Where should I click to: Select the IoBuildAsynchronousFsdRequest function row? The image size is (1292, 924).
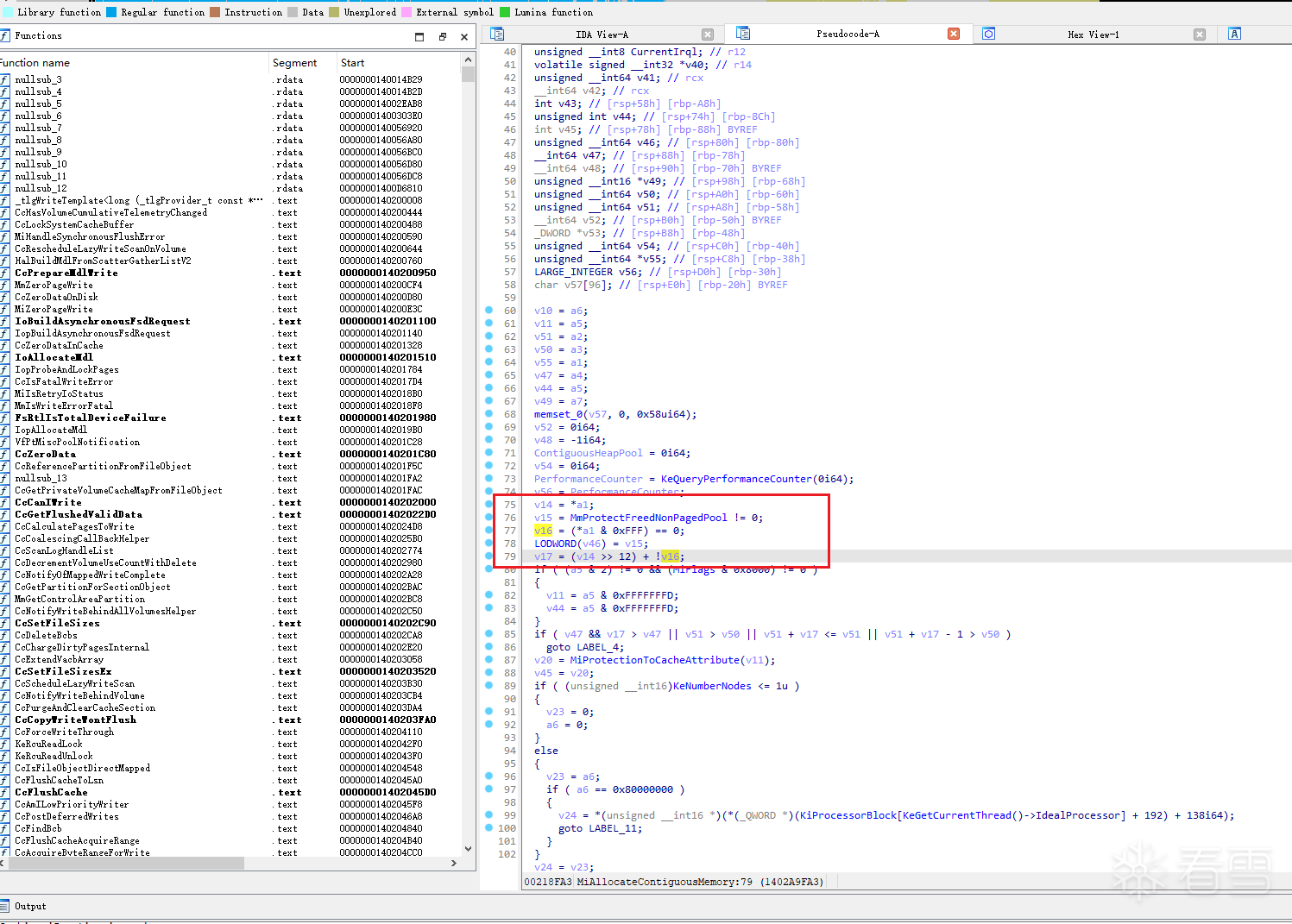[x=231, y=321]
